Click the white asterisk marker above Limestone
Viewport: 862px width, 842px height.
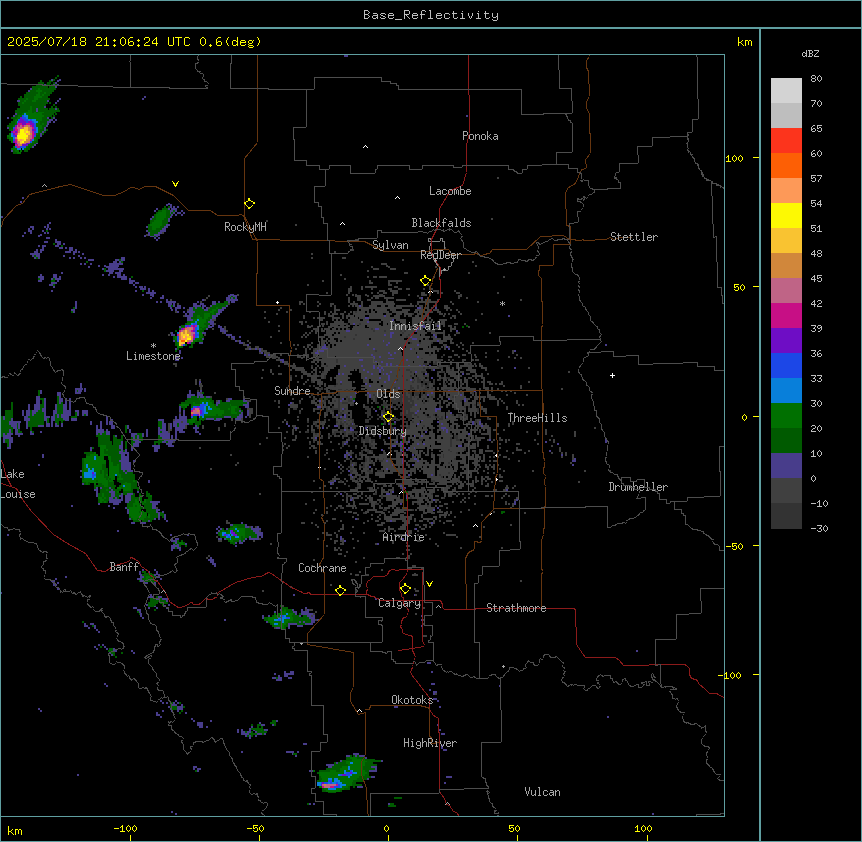click(153, 346)
